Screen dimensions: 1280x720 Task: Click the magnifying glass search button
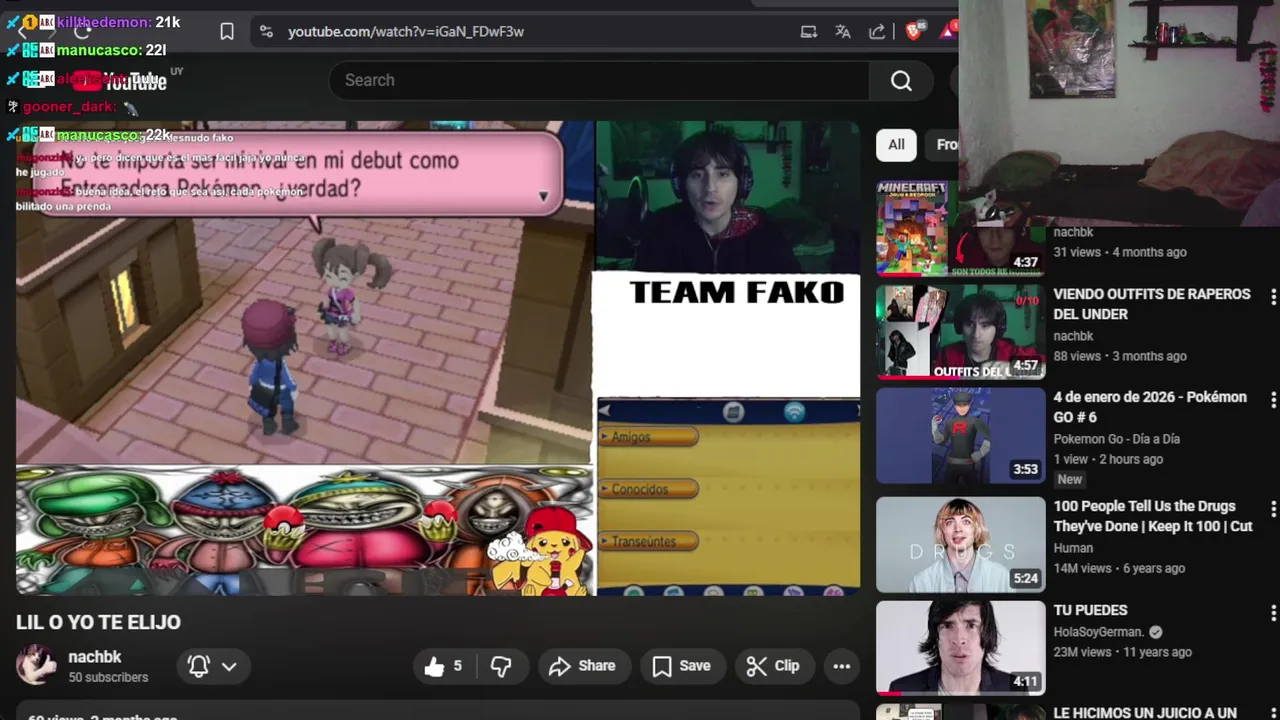(x=901, y=81)
